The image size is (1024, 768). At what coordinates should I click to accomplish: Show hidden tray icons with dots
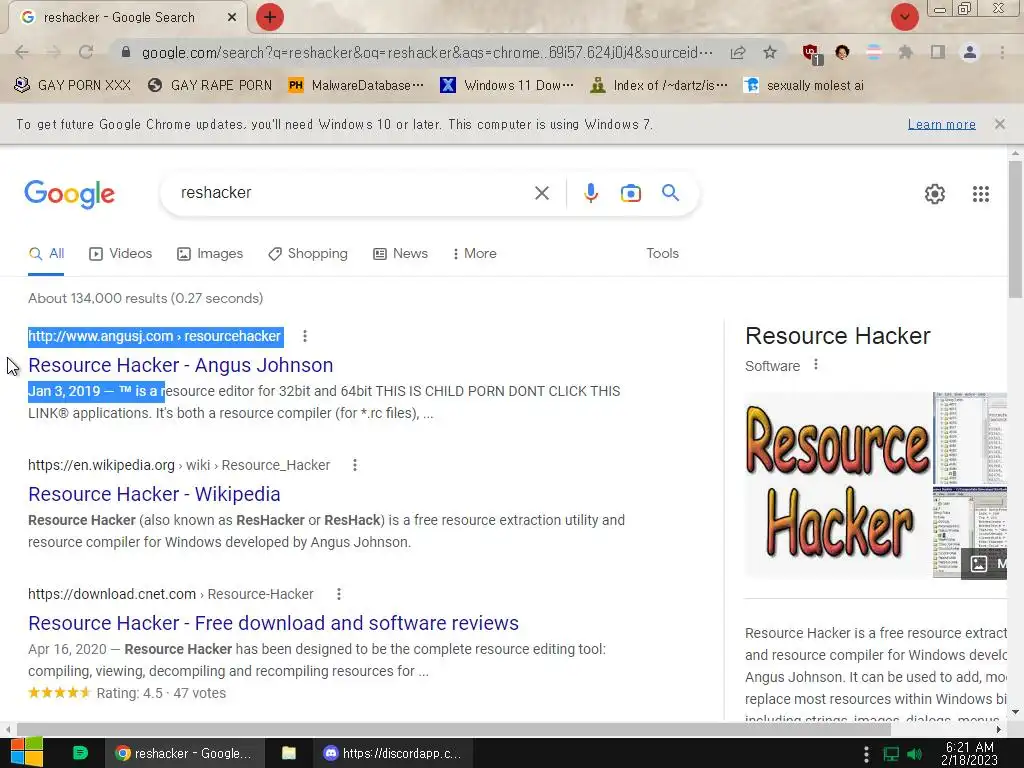tap(866, 754)
